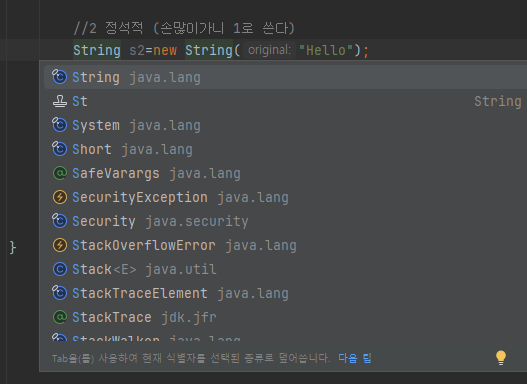Click the s2 variable name
The width and height of the screenshot is (527, 384).
137,50
